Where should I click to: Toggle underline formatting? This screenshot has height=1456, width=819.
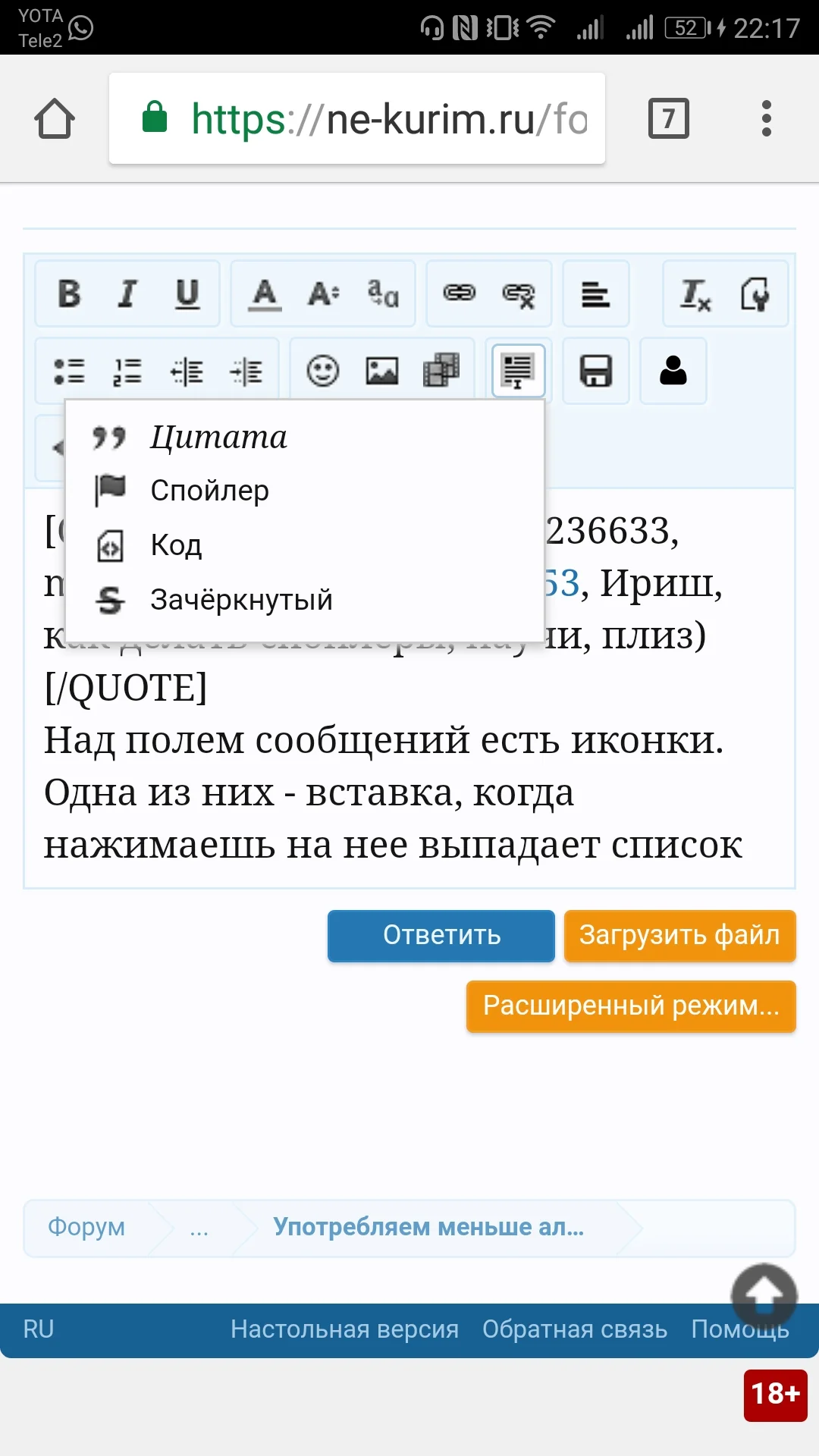tap(187, 293)
